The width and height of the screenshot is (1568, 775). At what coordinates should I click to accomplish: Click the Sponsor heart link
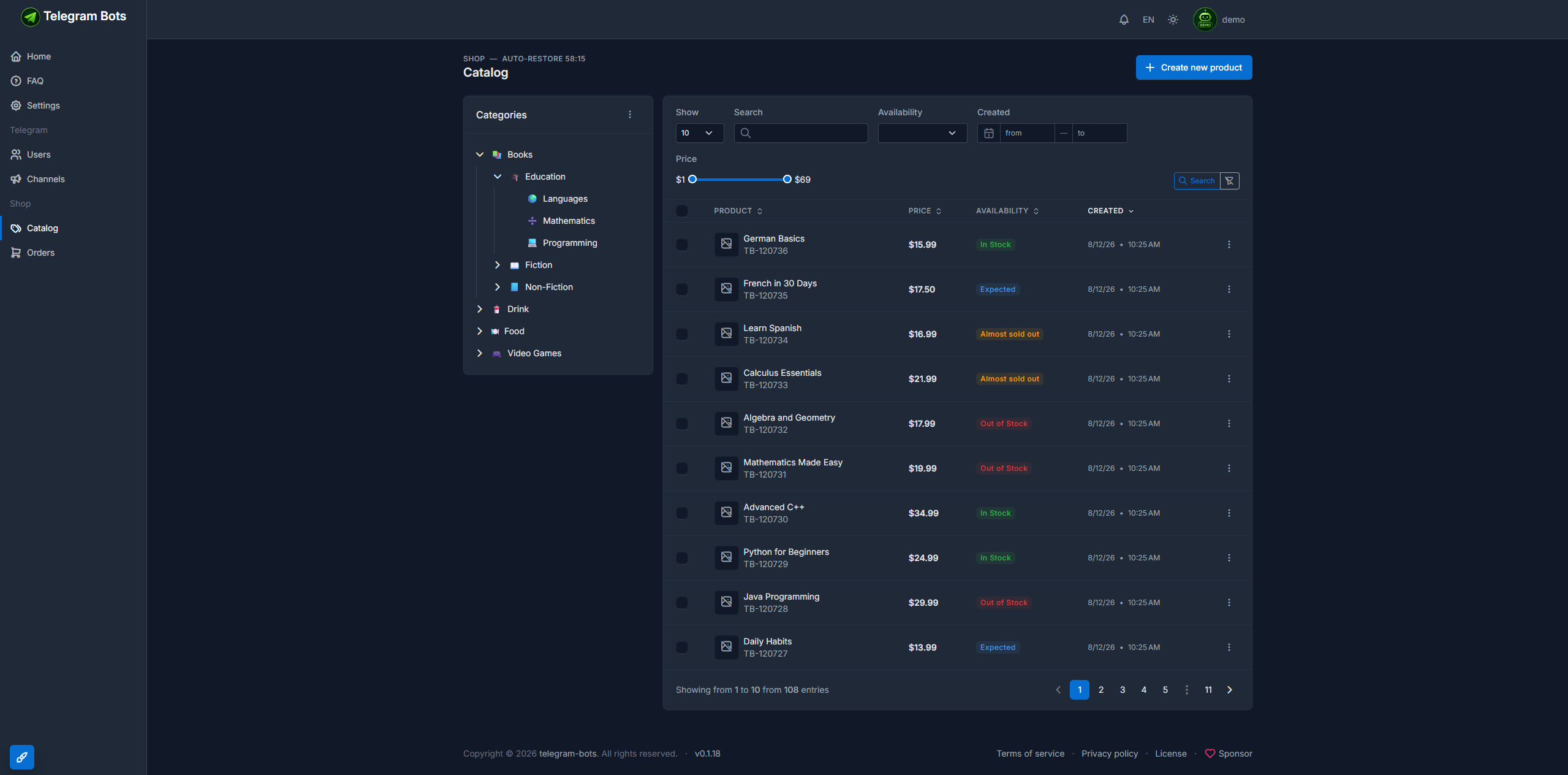click(x=1229, y=754)
